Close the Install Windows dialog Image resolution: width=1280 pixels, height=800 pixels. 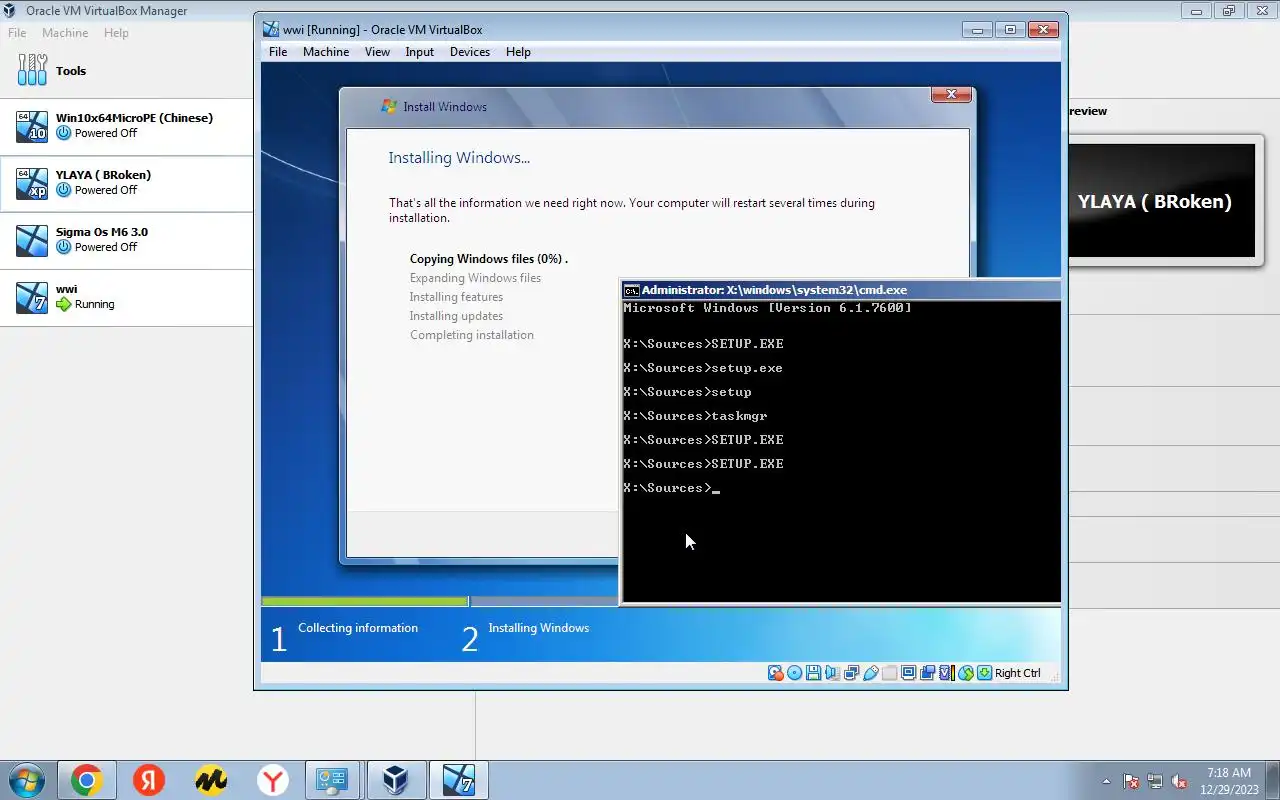(951, 94)
